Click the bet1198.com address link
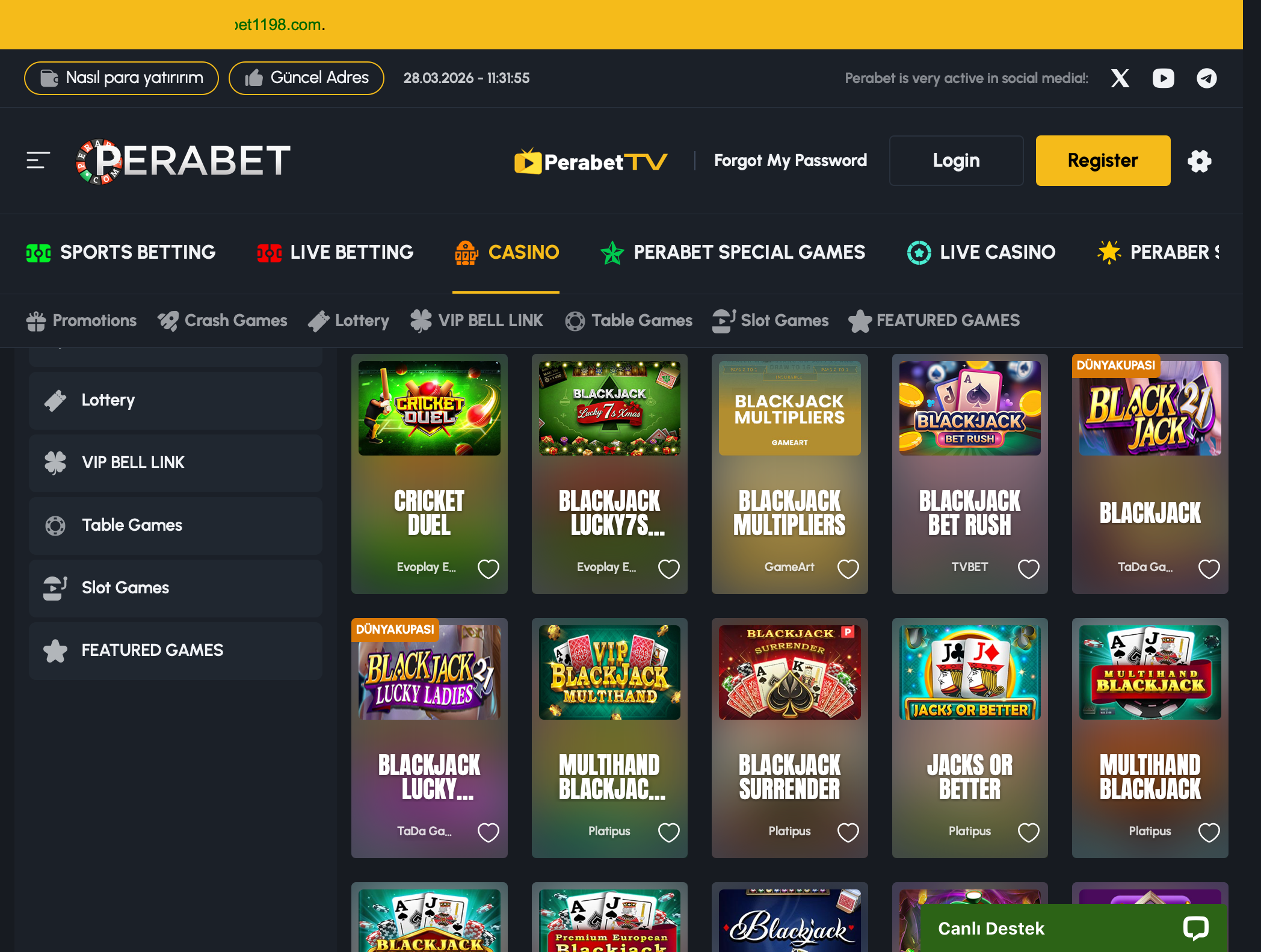Image resolution: width=1261 pixels, height=952 pixels. (x=278, y=25)
